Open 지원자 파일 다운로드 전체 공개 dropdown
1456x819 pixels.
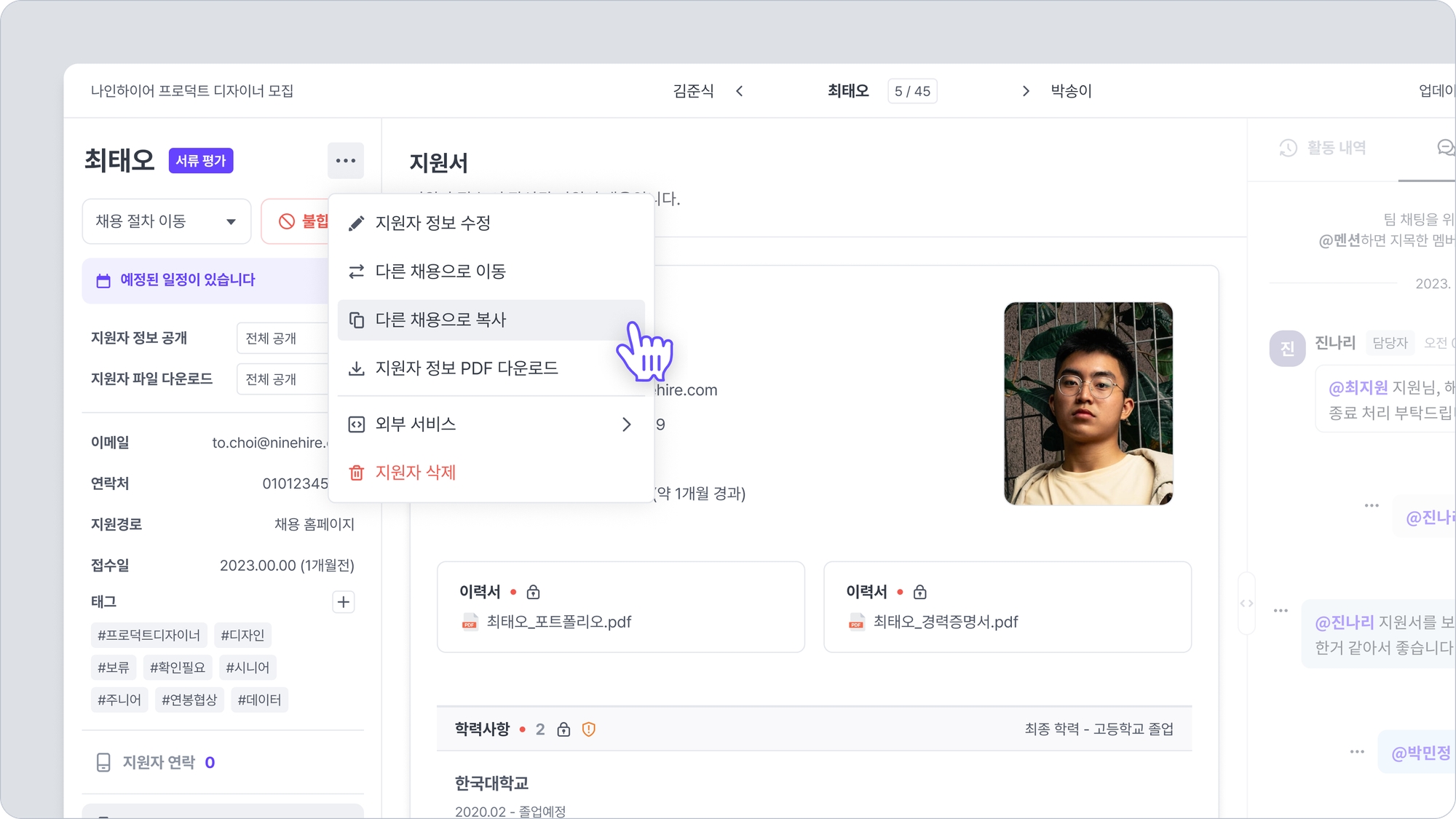tap(282, 379)
